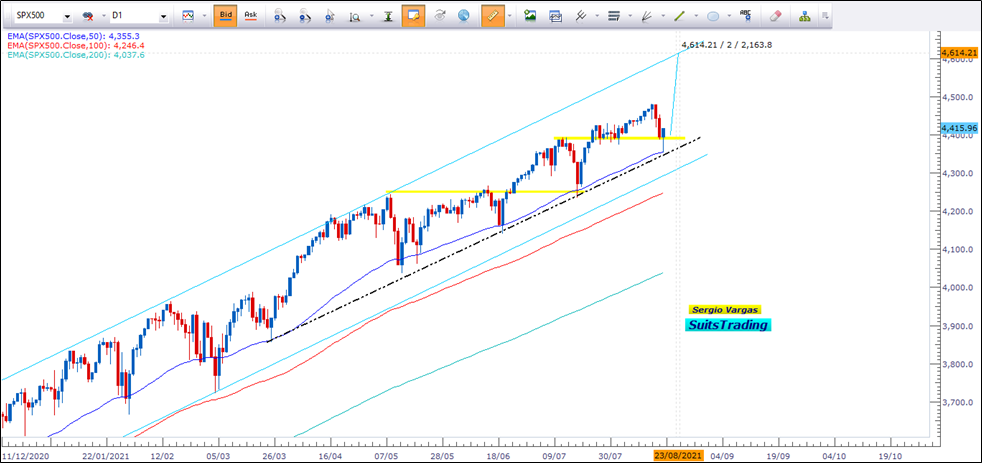Click the 23/08/2021 date marker
Screen dimensions: 982x463
(x=677, y=453)
